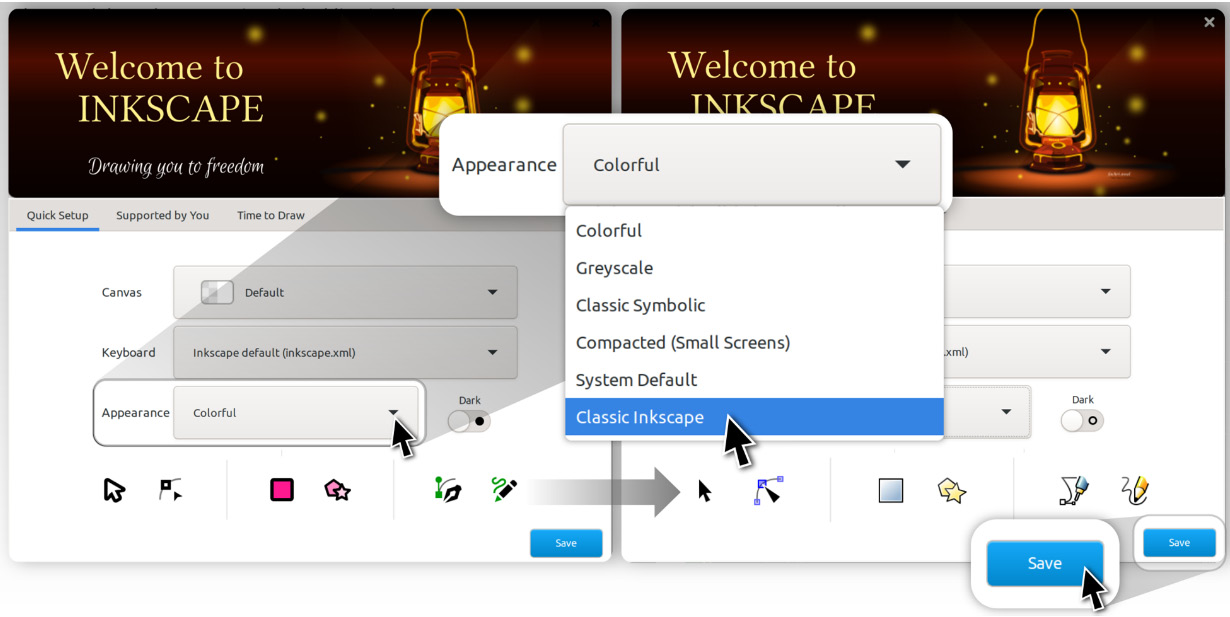Screen dimensions: 1230x617
Task: Choose Classic Symbolic from the list
Action: [x=754, y=305]
